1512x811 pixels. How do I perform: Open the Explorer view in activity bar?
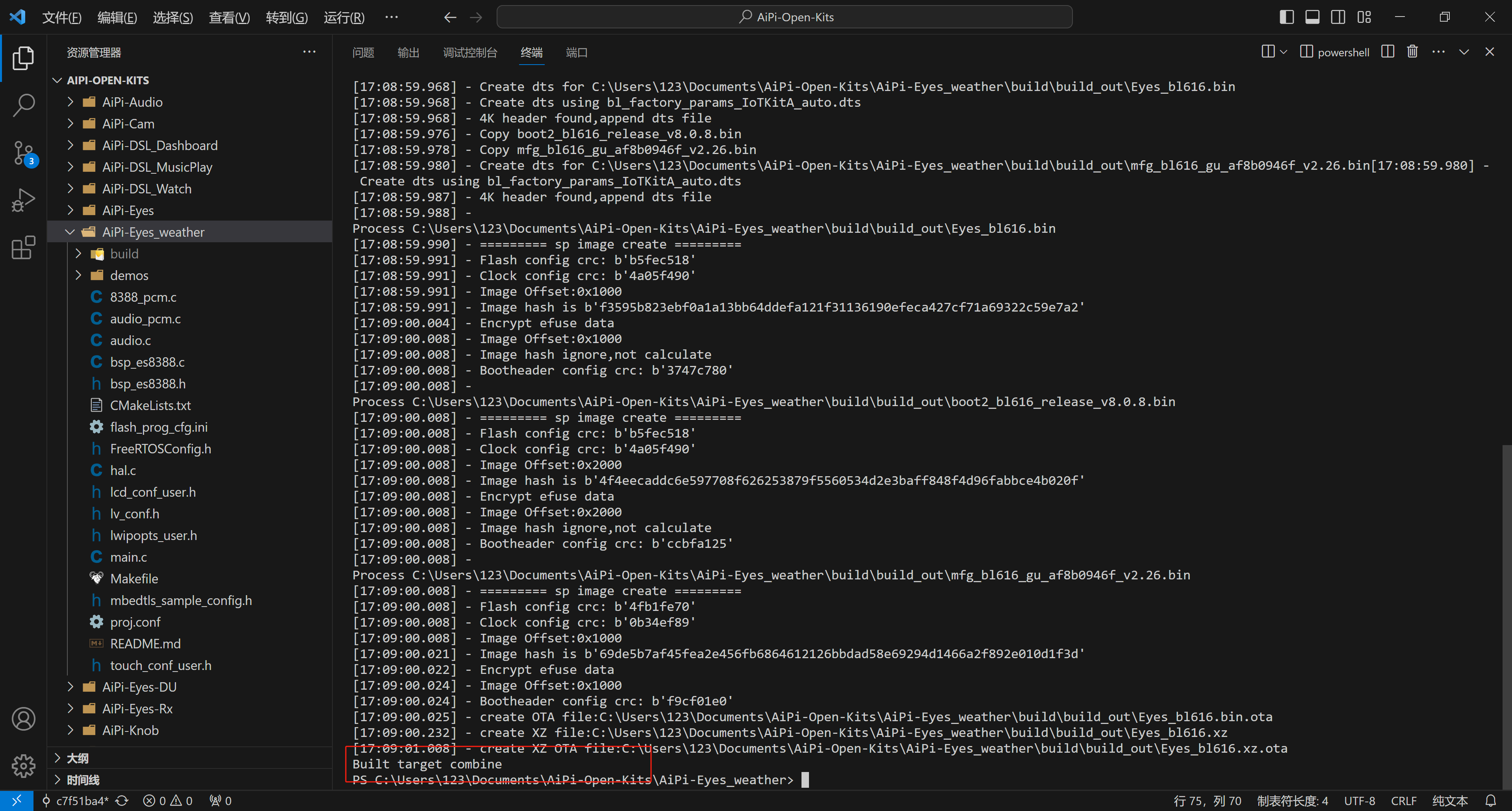coord(24,58)
